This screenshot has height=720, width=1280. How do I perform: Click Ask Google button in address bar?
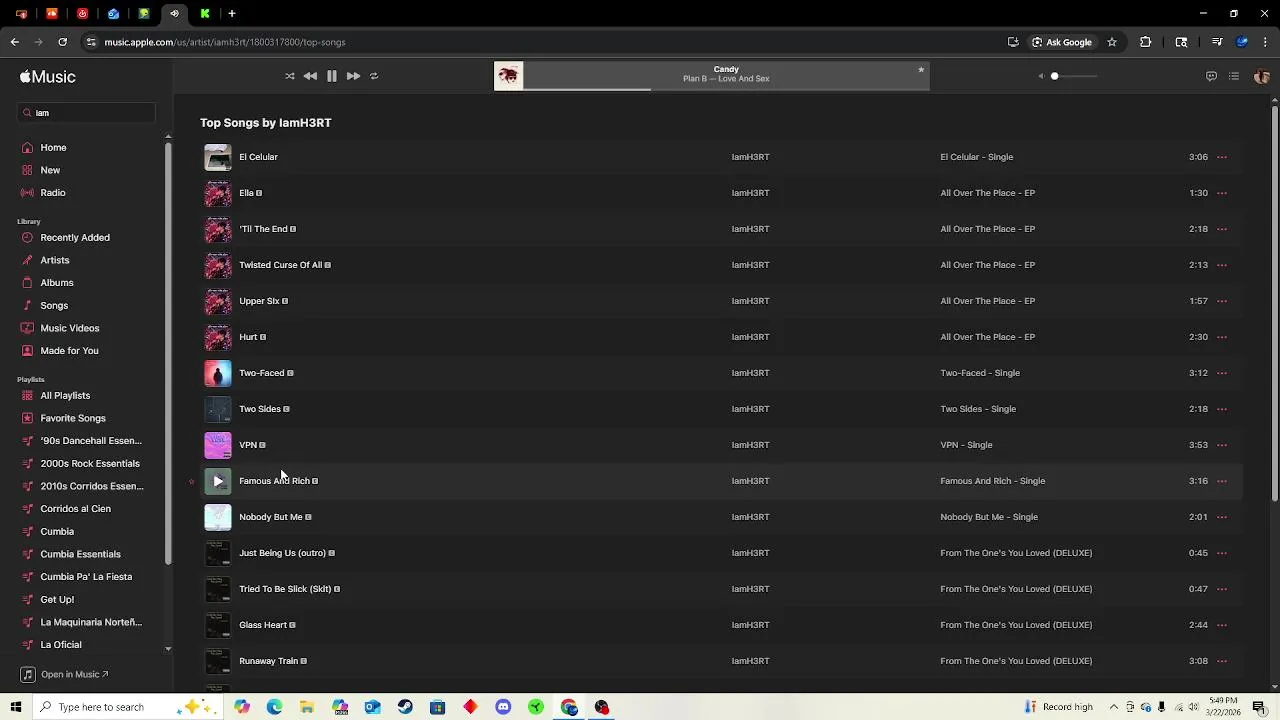1062,42
